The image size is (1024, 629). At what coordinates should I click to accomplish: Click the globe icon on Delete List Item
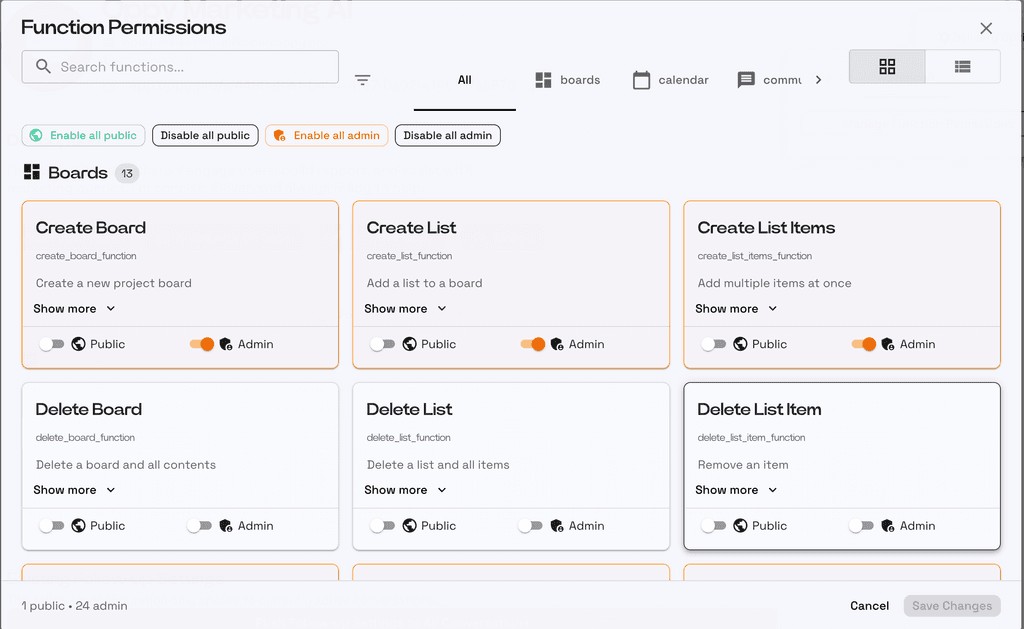click(740, 525)
